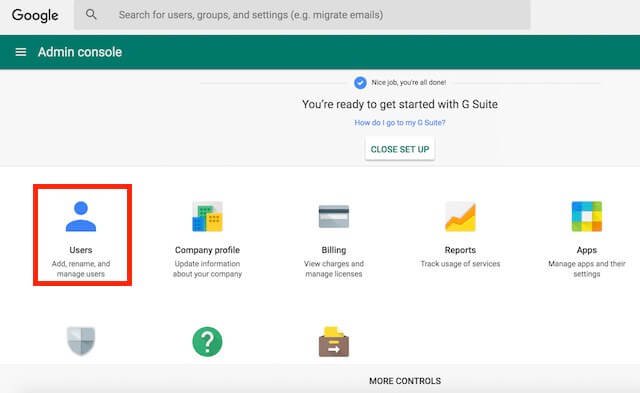This screenshot has width=640, height=393.
Task: Click the CLOSE SET UP button
Action: (x=400, y=149)
